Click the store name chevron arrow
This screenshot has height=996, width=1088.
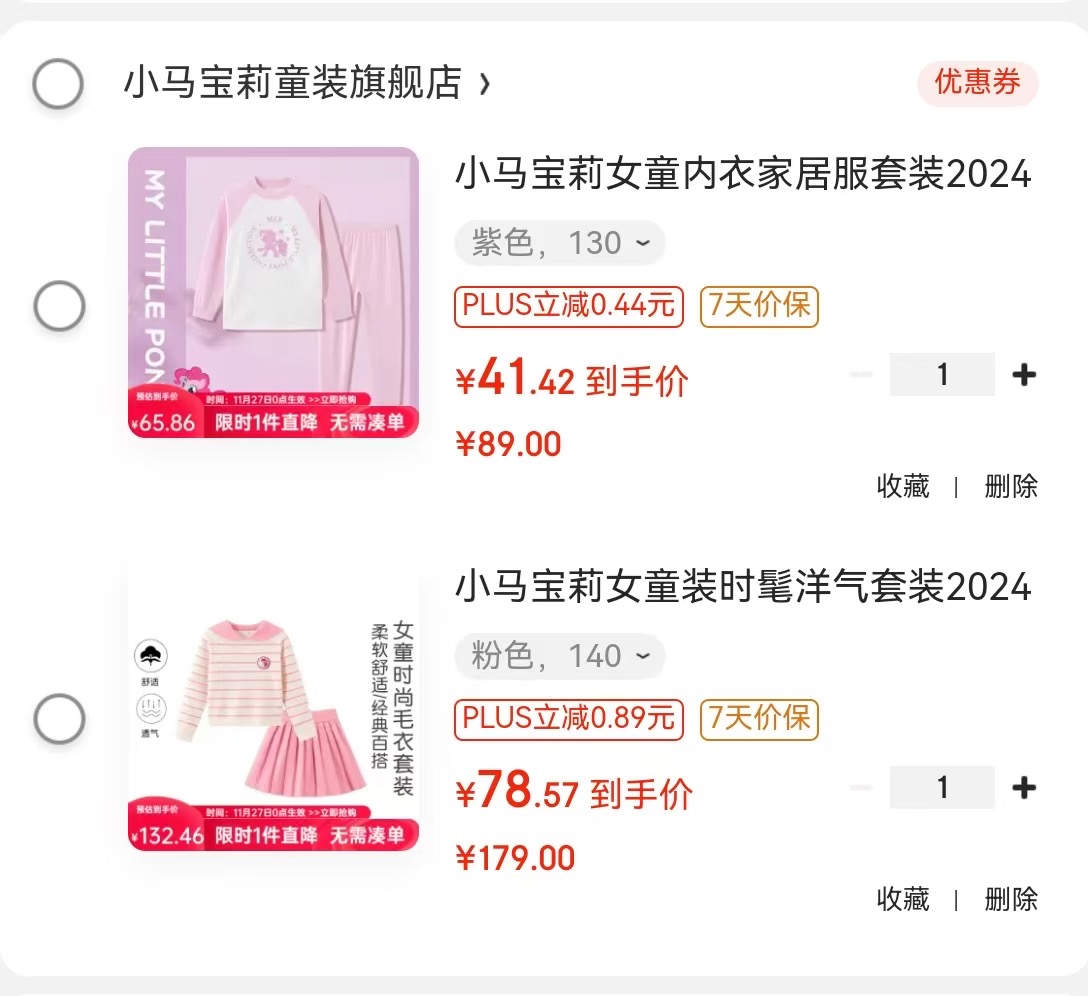485,84
